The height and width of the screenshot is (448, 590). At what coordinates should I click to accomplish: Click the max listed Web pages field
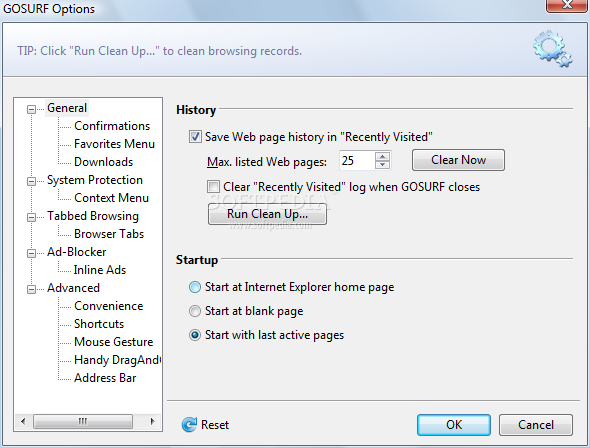(357, 161)
